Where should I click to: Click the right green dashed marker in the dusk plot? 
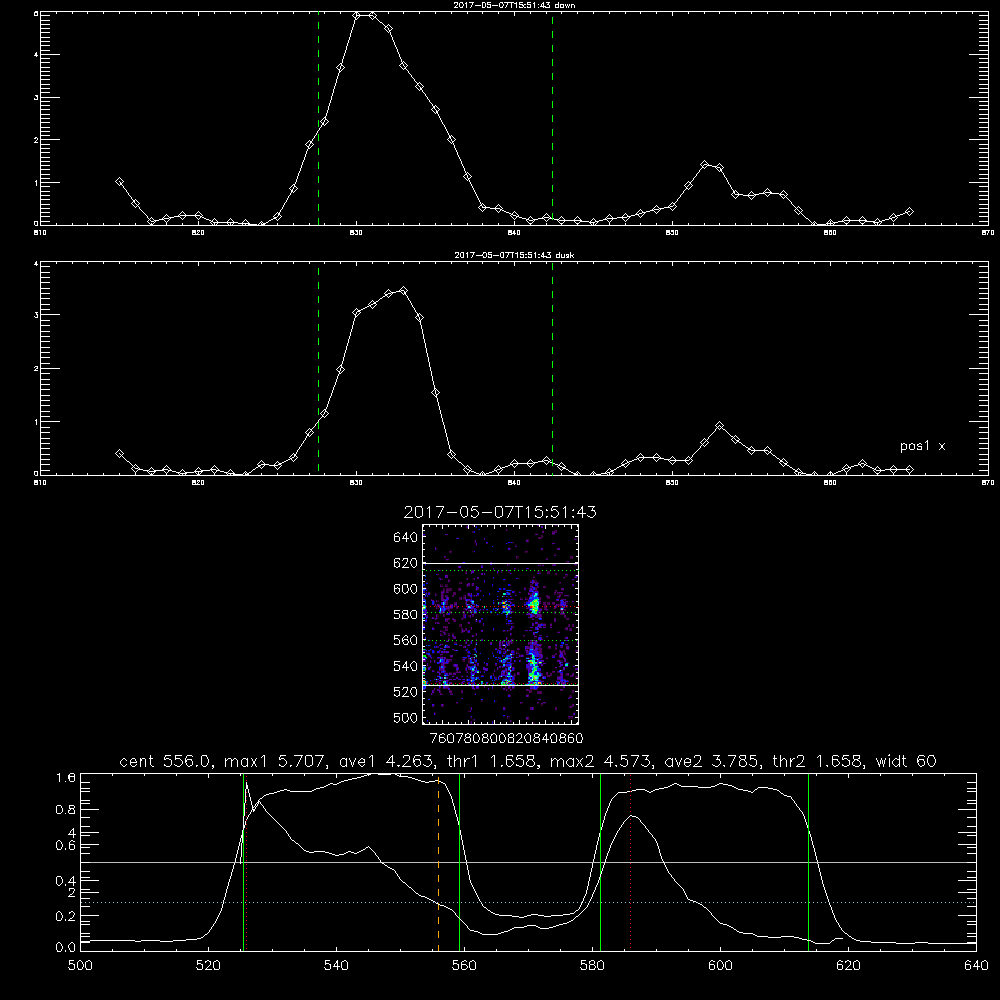click(x=552, y=368)
